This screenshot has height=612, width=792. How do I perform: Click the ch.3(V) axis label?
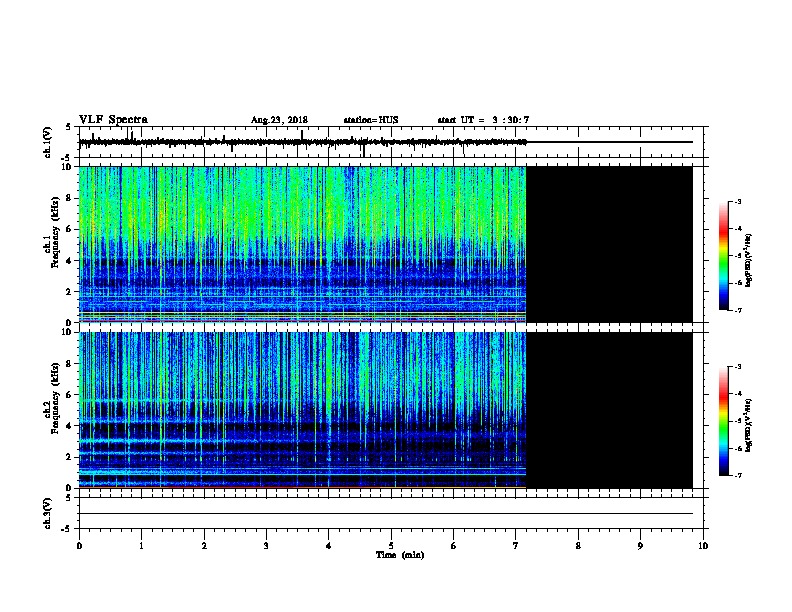coord(48,513)
